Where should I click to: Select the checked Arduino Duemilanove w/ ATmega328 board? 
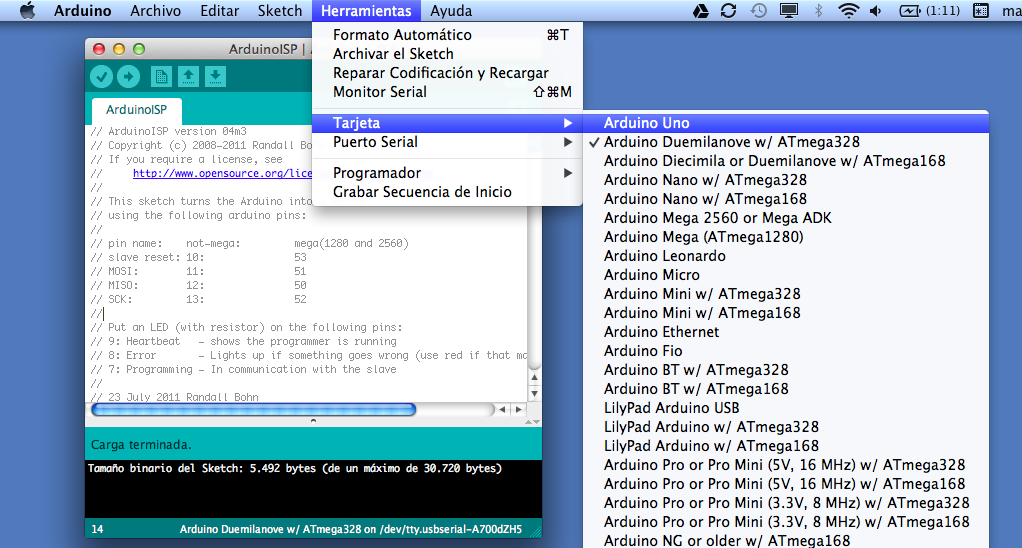(786, 142)
